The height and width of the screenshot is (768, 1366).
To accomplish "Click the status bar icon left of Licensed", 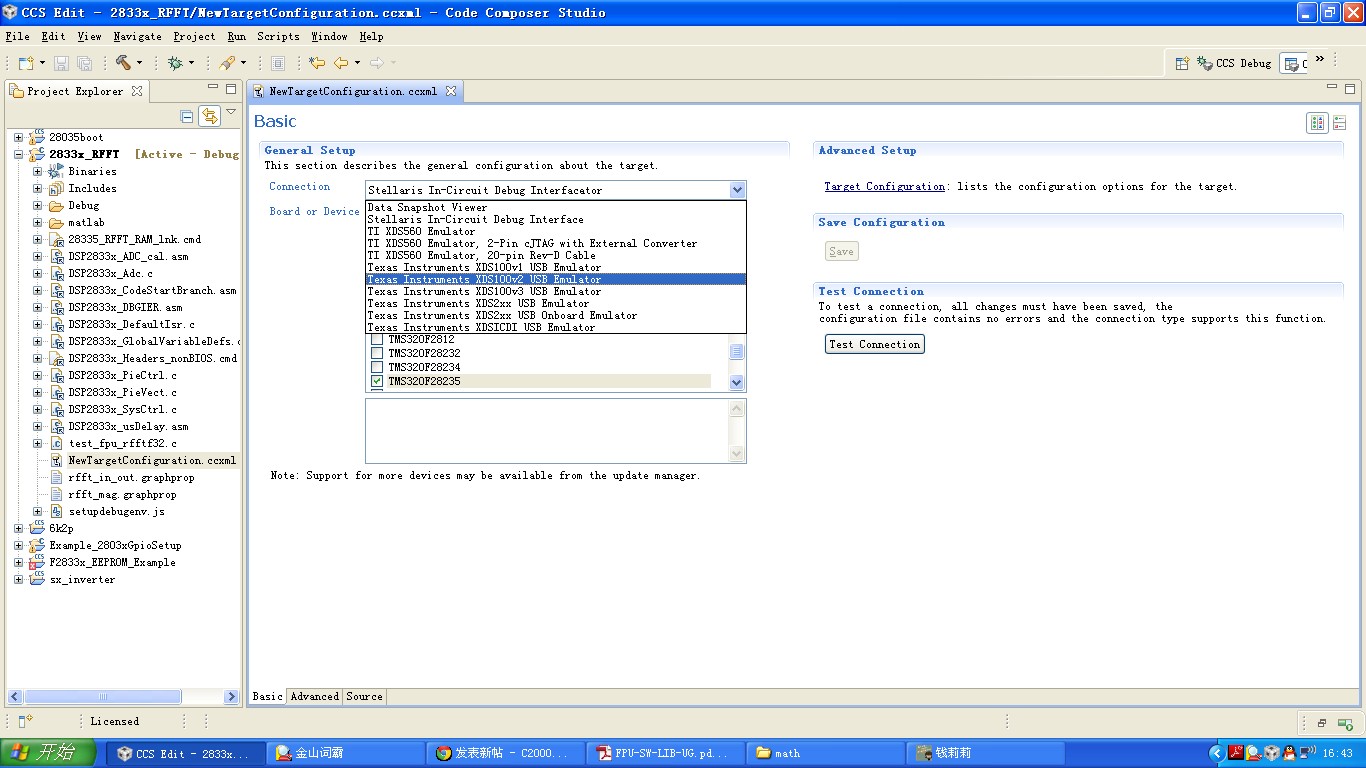I will point(26,721).
